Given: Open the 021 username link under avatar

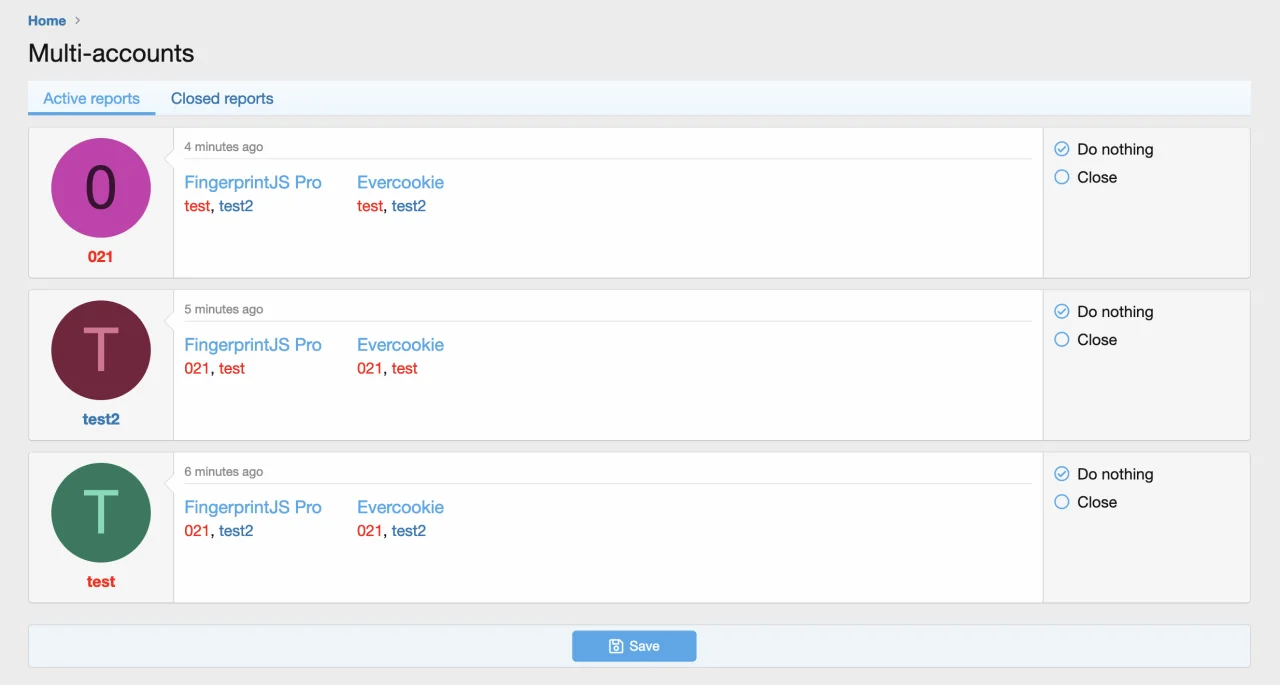Looking at the screenshot, I should point(101,257).
